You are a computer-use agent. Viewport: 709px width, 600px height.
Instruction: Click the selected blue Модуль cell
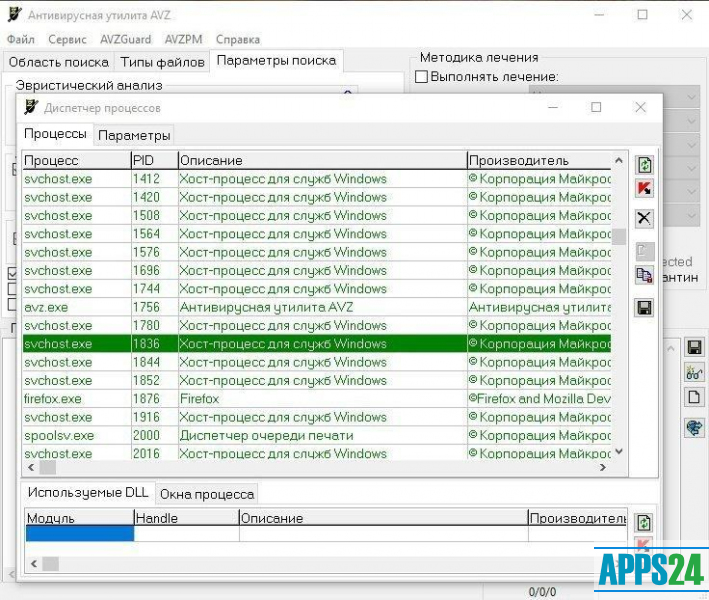coord(80,533)
